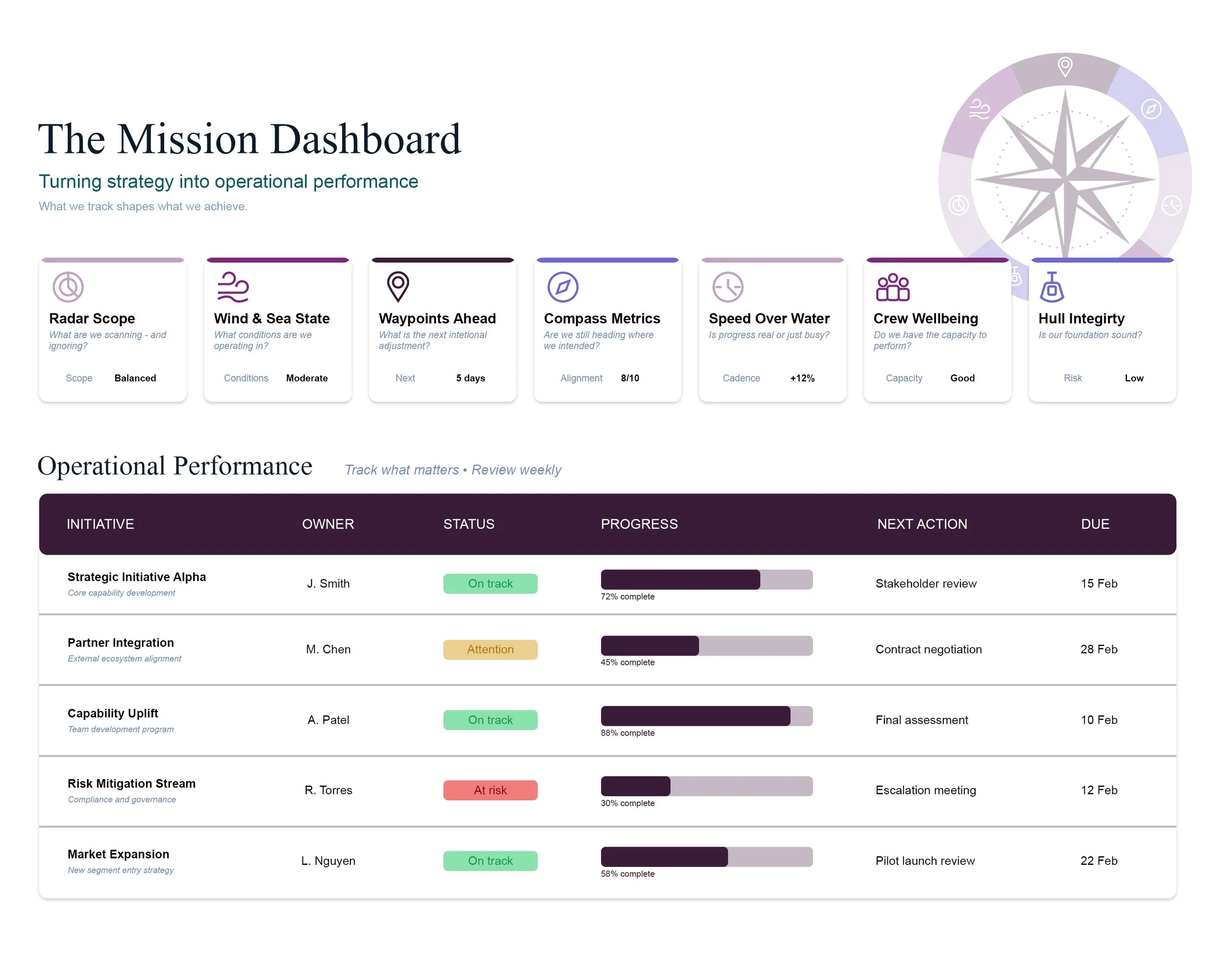
Task: Click the pin icon atop the compass wheel
Action: click(1065, 67)
